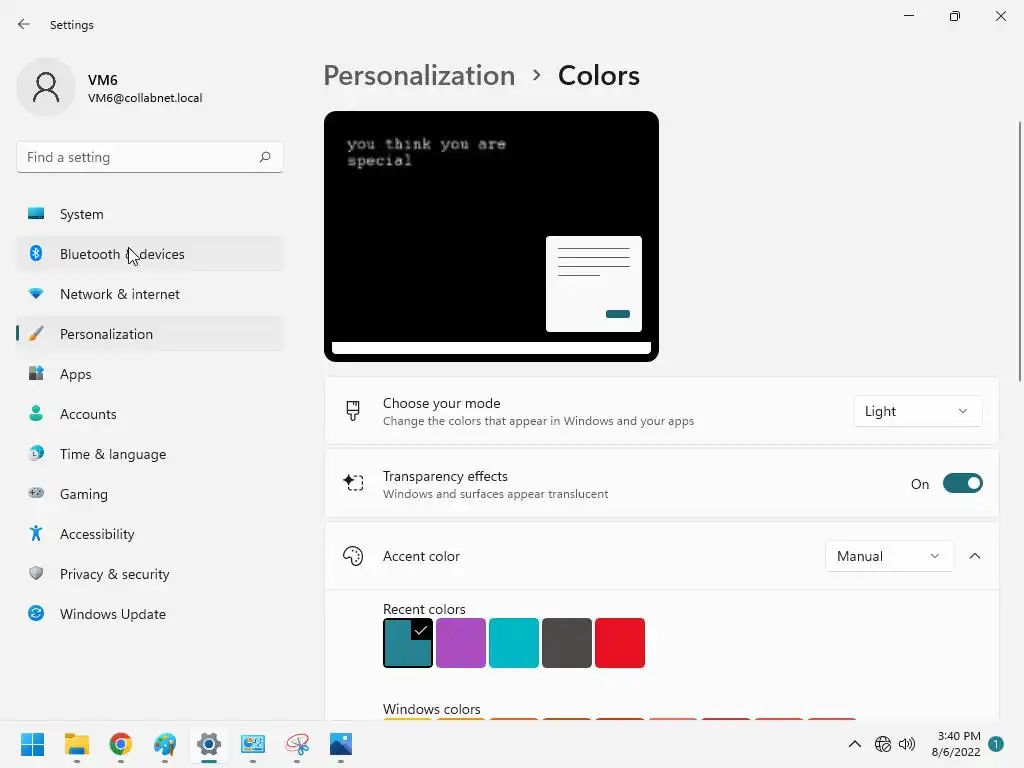Open the notification count badge

click(x=996, y=744)
